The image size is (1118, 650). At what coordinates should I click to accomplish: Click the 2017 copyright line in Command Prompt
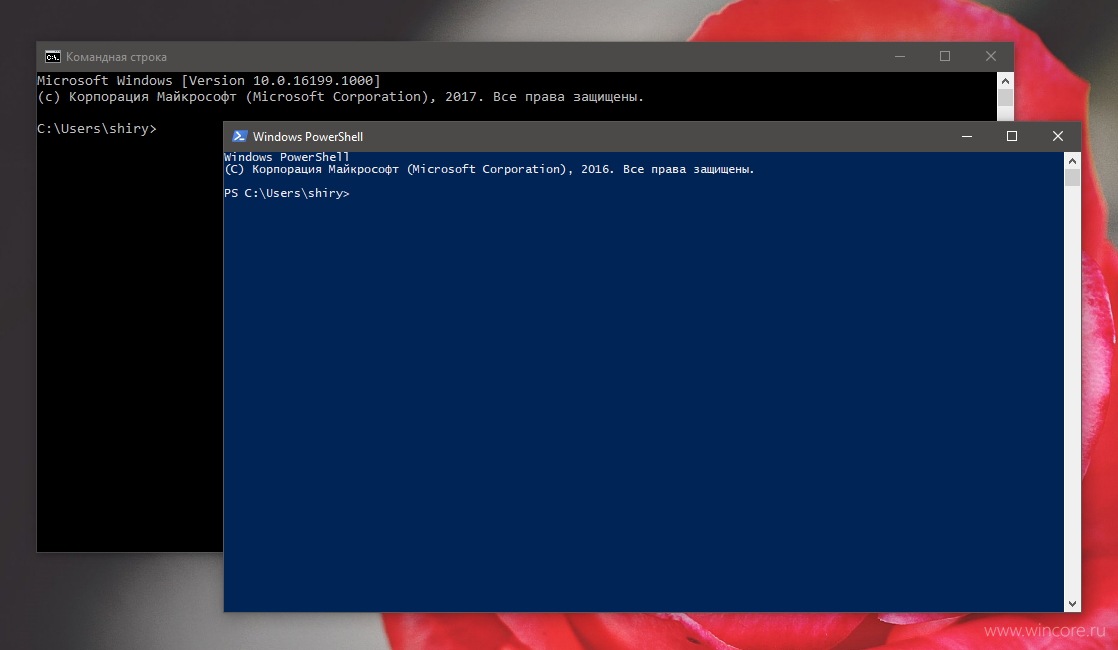340,97
